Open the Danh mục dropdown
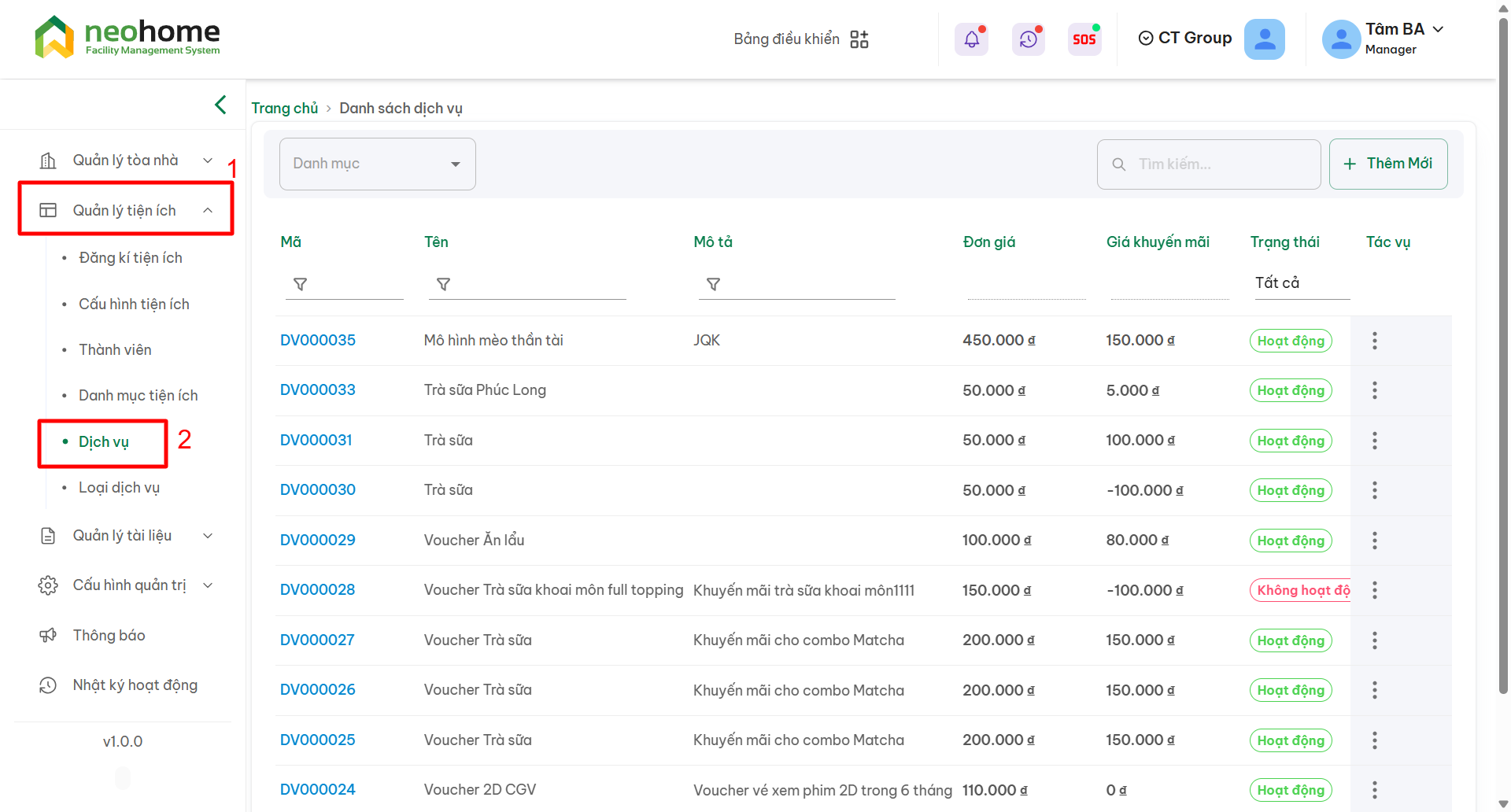This screenshot has width=1511, height=812. click(377, 164)
